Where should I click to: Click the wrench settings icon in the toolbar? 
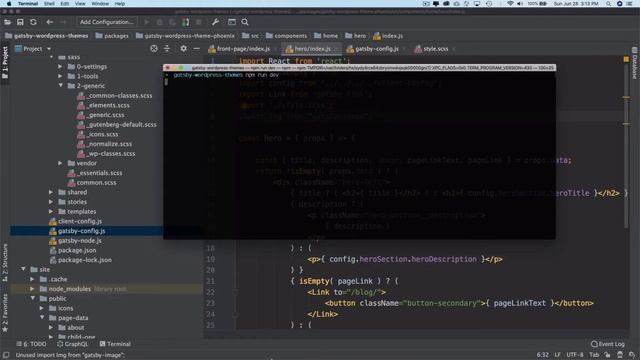tap(215, 22)
